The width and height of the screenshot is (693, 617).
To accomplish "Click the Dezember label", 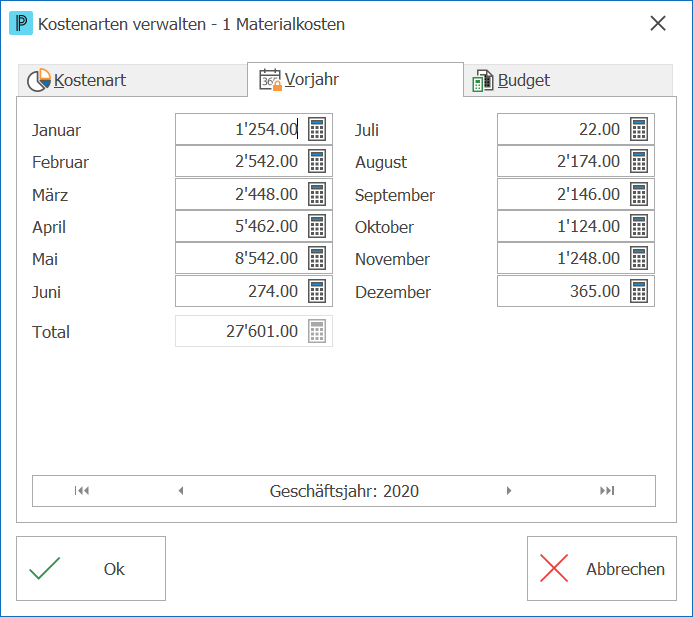I will [393, 292].
